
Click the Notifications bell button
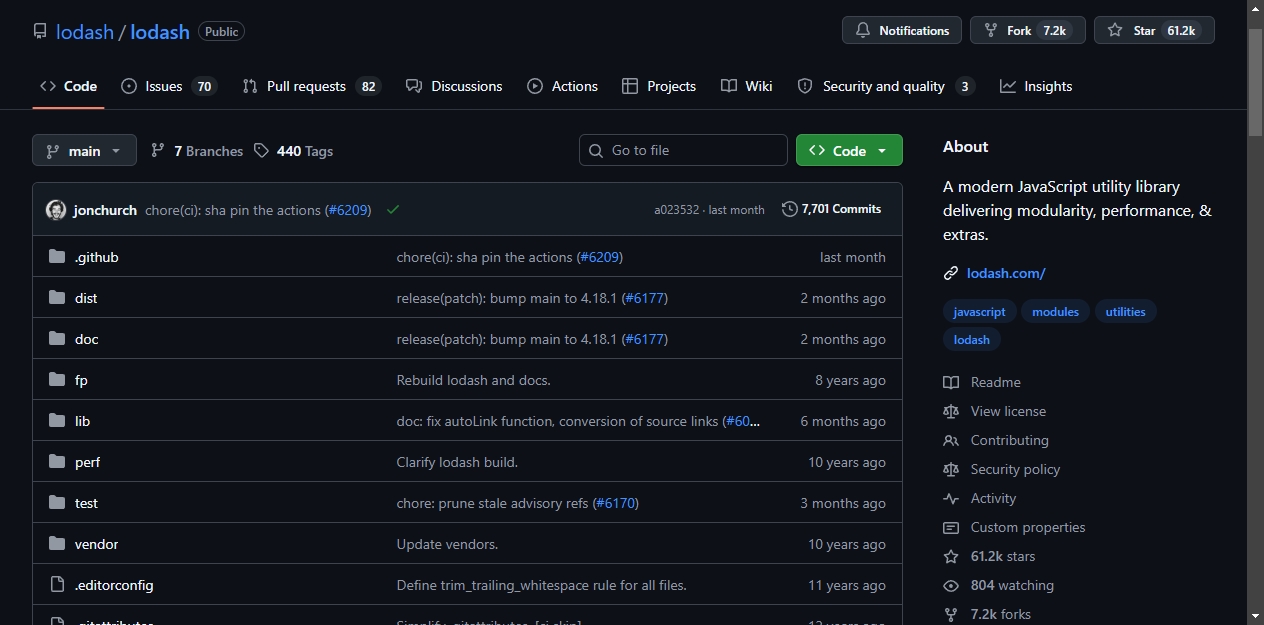902,30
